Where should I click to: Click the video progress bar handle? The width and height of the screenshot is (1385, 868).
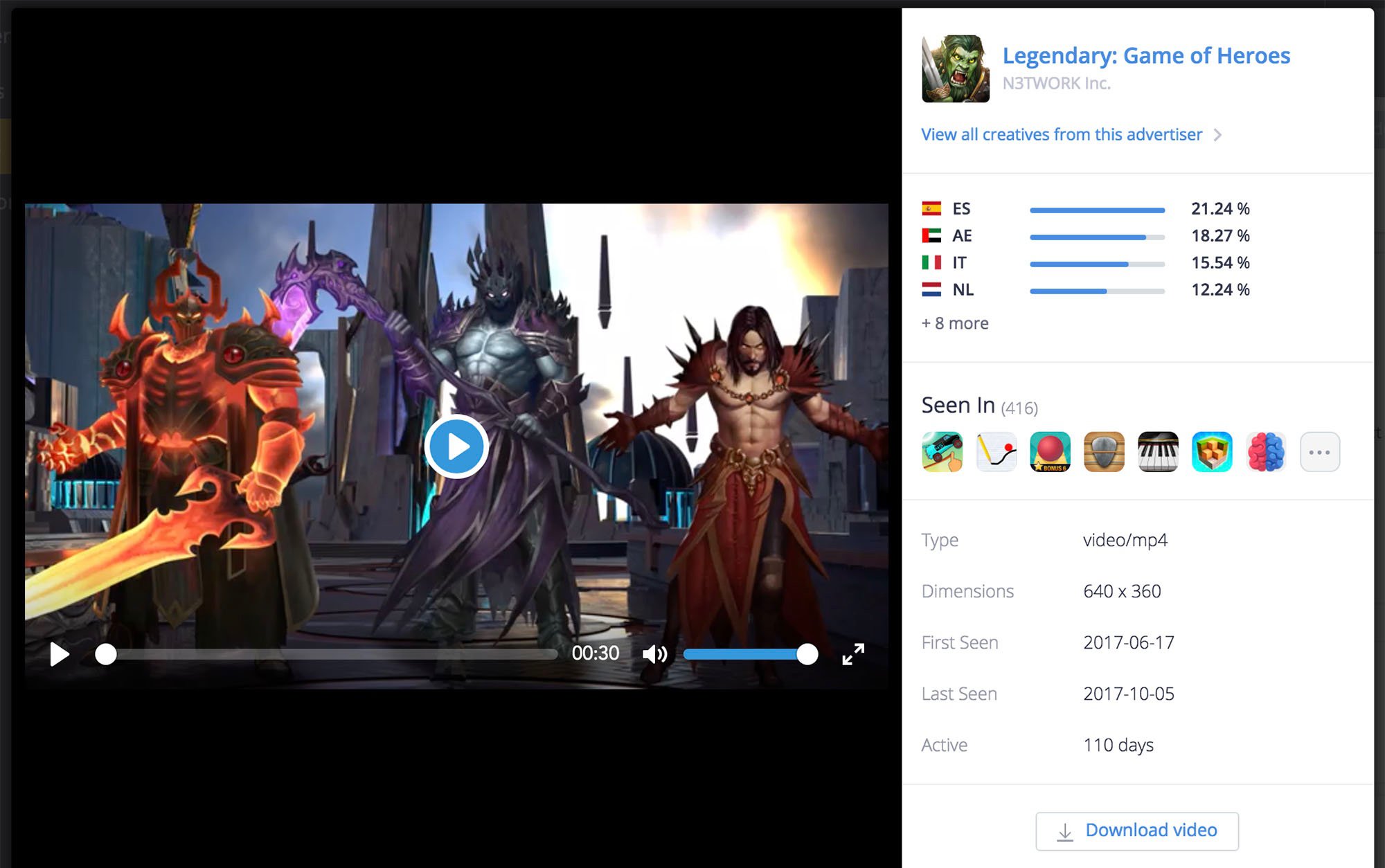point(106,654)
